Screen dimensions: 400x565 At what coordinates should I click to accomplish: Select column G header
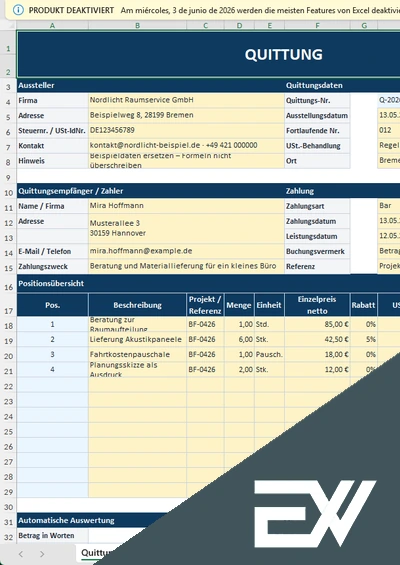[364, 25]
